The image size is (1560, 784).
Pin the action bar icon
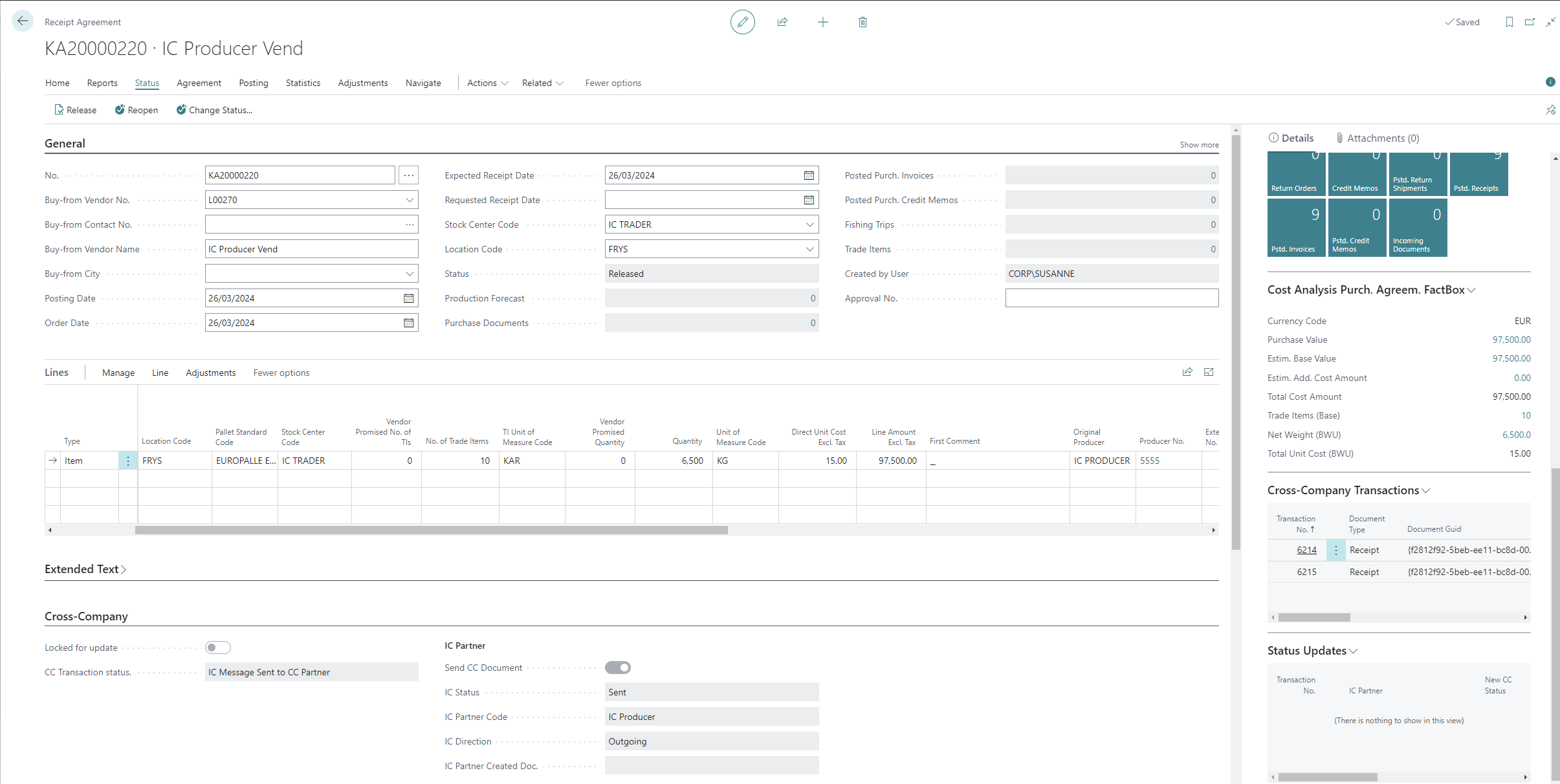click(1550, 110)
